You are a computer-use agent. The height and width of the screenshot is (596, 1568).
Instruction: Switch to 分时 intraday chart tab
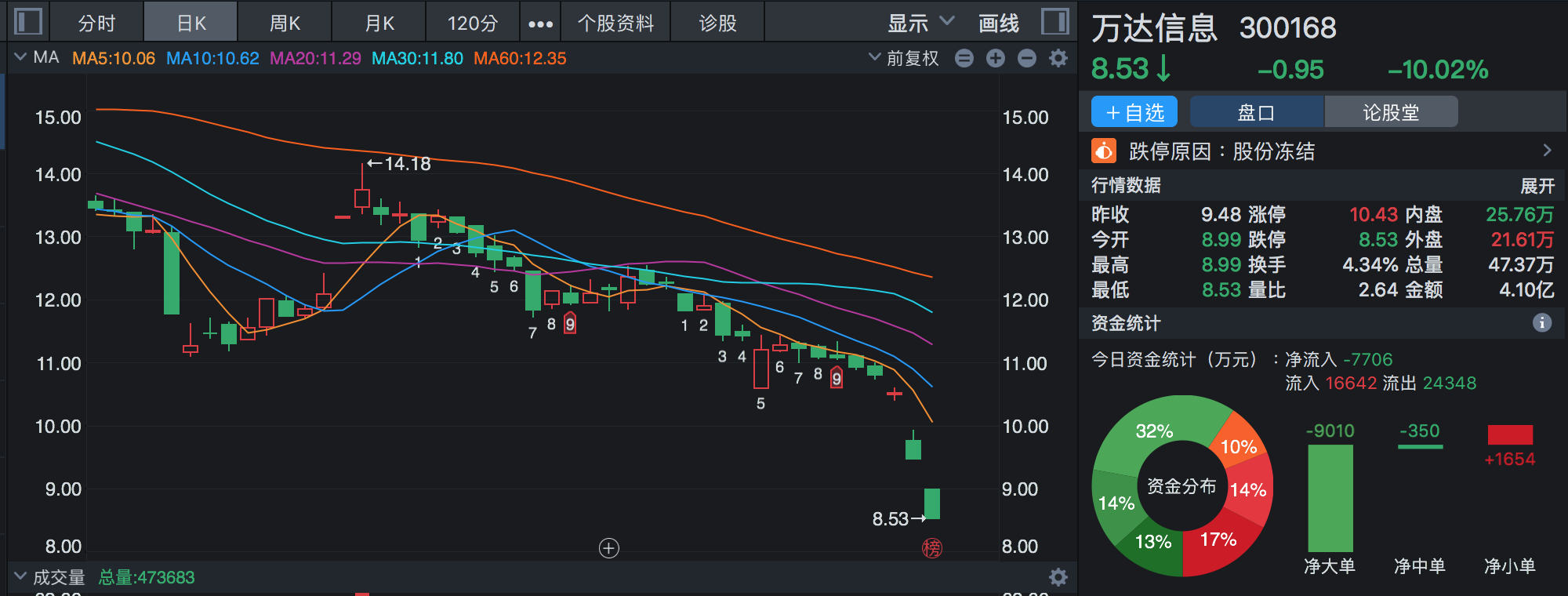pyautogui.click(x=96, y=23)
